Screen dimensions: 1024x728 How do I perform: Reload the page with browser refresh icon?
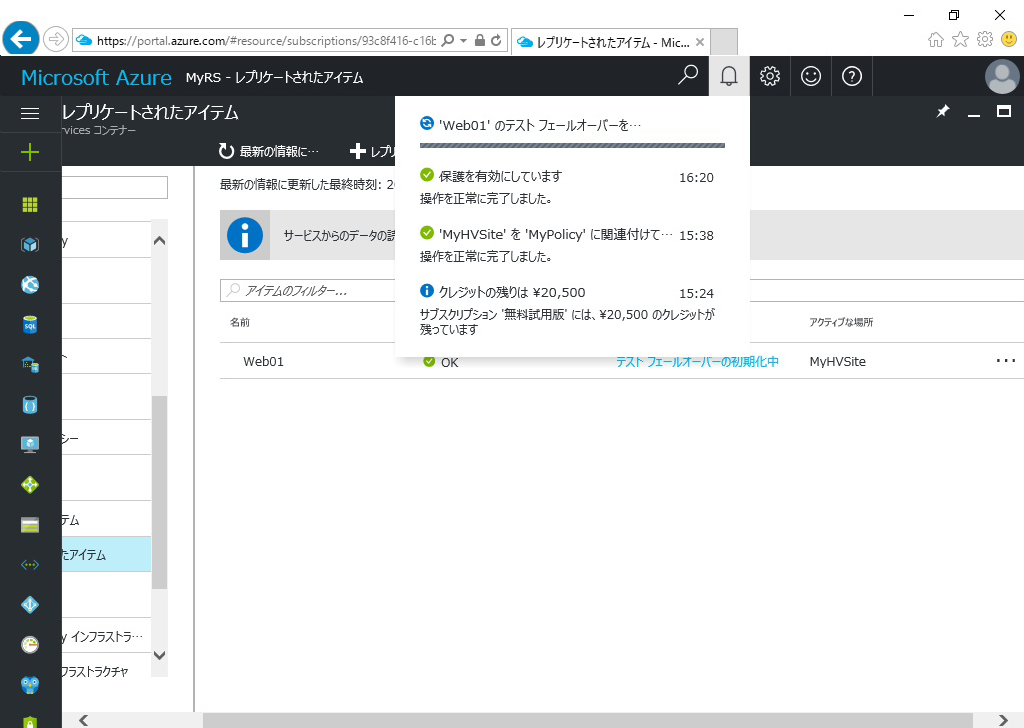pos(496,40)
